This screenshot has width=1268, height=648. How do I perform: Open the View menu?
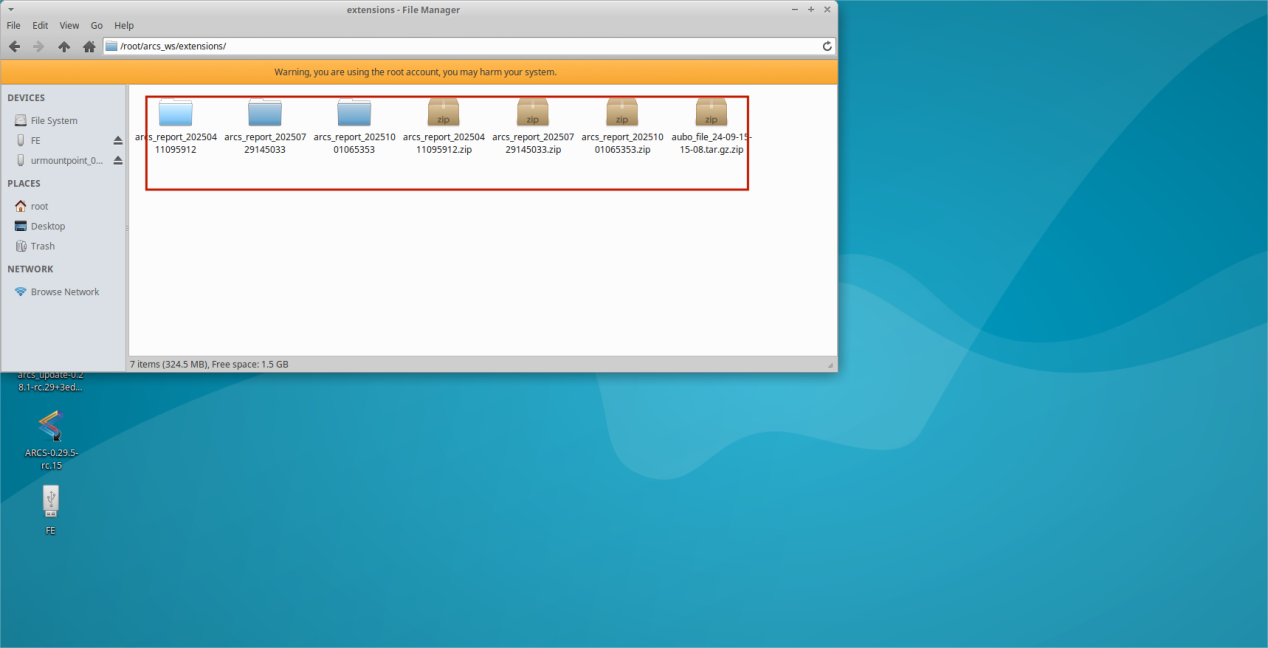click(69, 25)
